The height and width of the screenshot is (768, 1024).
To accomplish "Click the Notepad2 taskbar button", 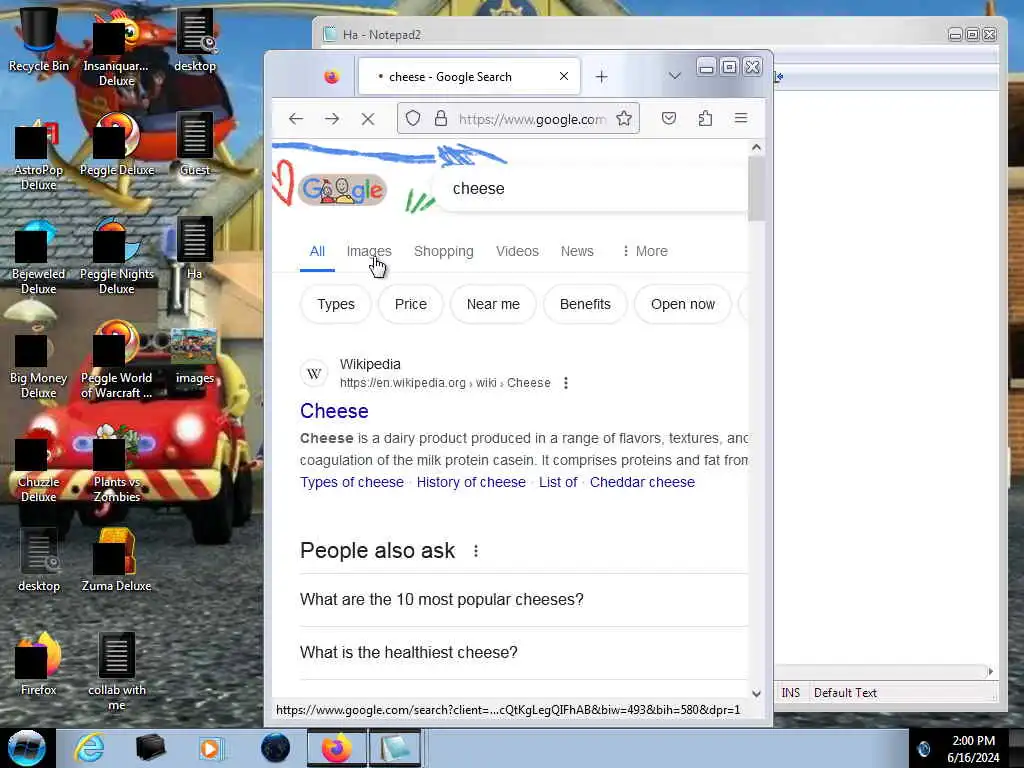I will pos(394,748).
